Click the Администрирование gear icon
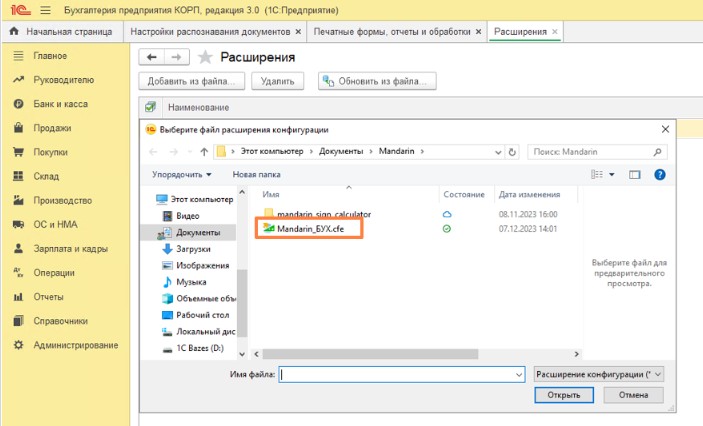703x426 pixels. 18,345
